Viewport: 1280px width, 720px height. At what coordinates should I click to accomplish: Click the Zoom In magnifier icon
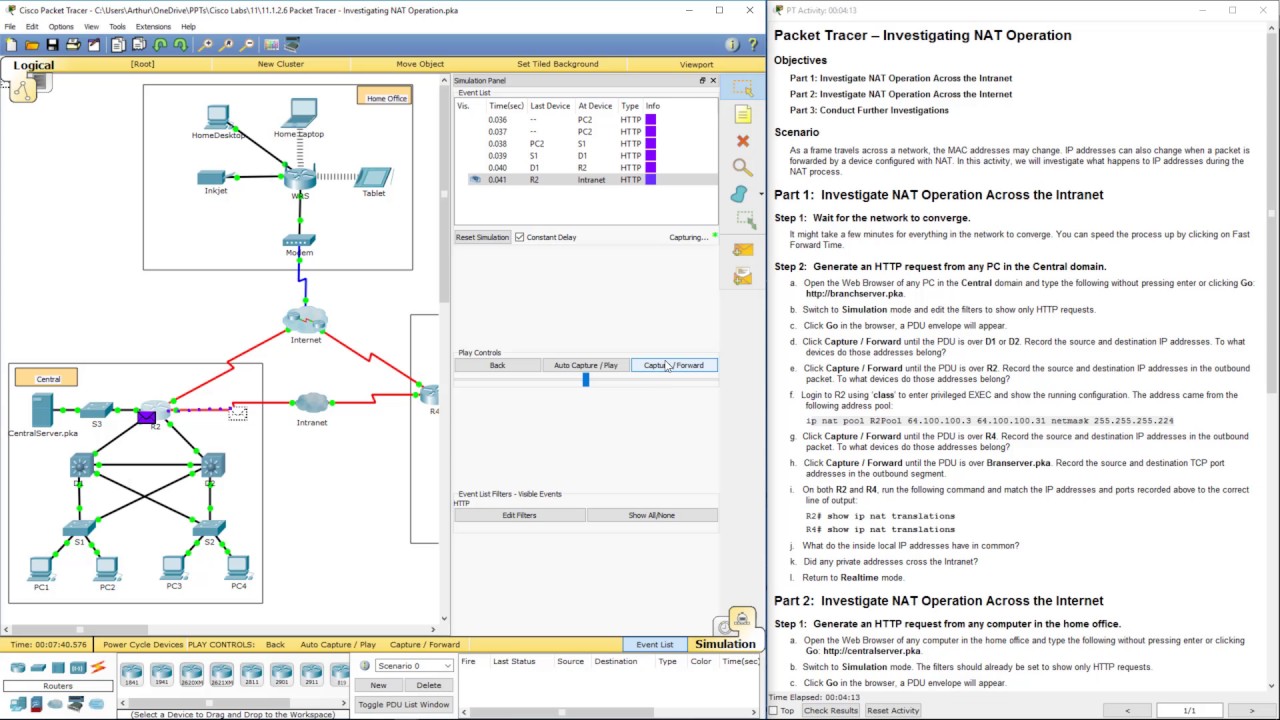[x=206, y=45]
